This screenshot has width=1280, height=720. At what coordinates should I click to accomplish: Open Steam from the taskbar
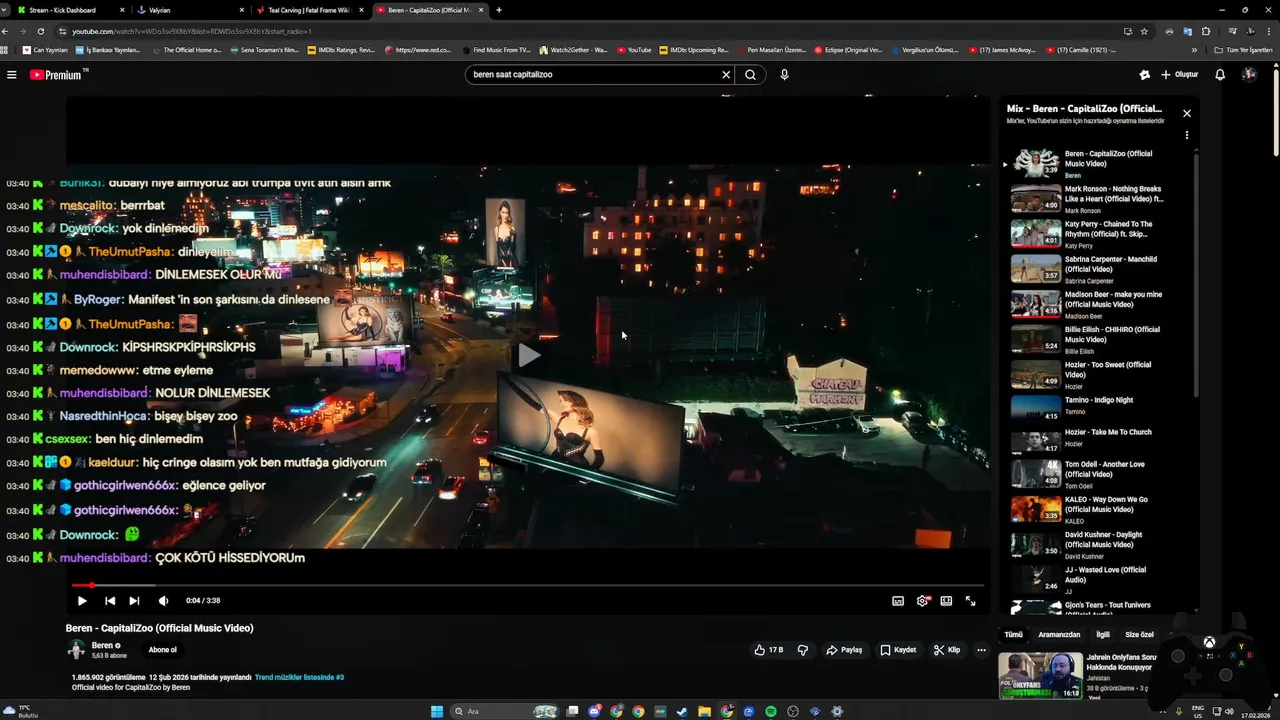pos(682,712)
